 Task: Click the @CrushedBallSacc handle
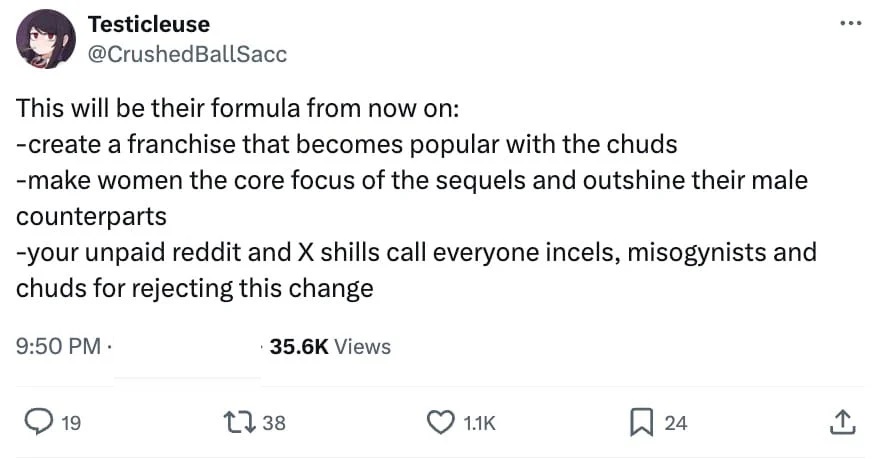click(187, 54)
